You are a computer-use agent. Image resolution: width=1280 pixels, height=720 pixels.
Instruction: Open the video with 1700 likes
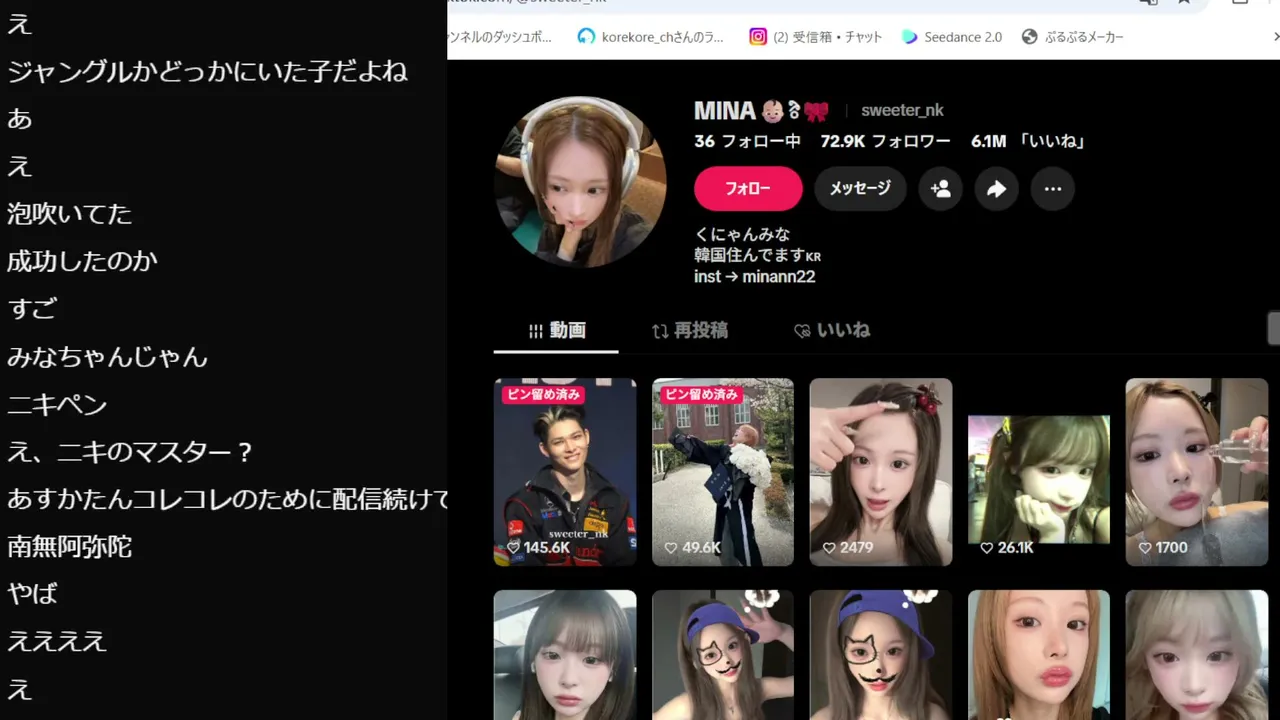click(1197, 472)
